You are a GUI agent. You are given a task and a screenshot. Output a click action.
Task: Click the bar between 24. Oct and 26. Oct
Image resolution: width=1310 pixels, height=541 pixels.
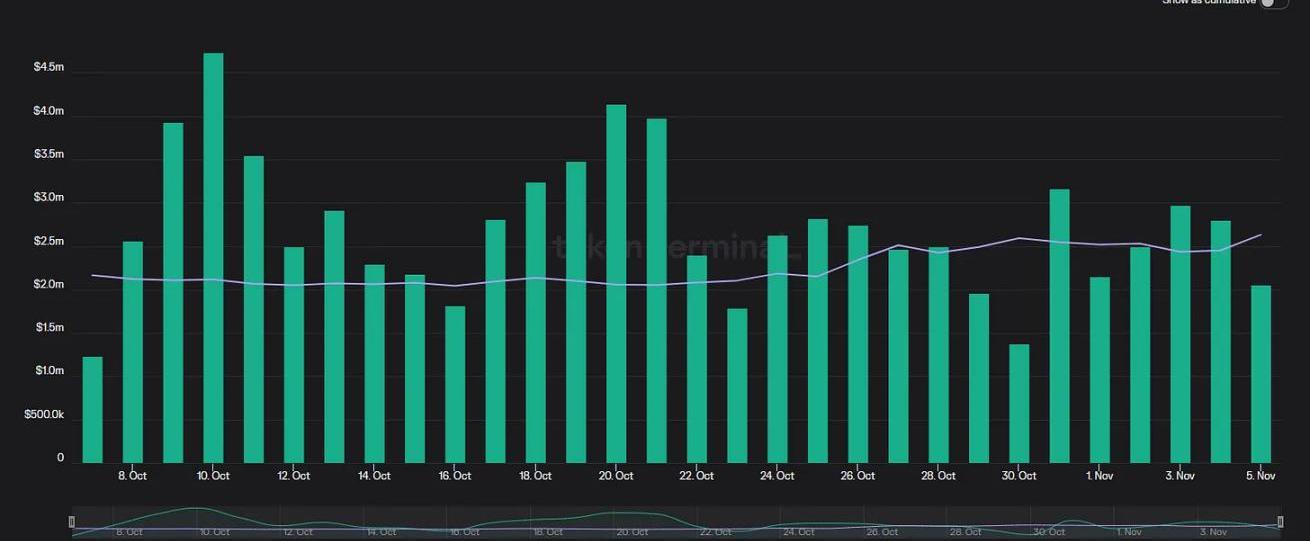tap(818, 341)
